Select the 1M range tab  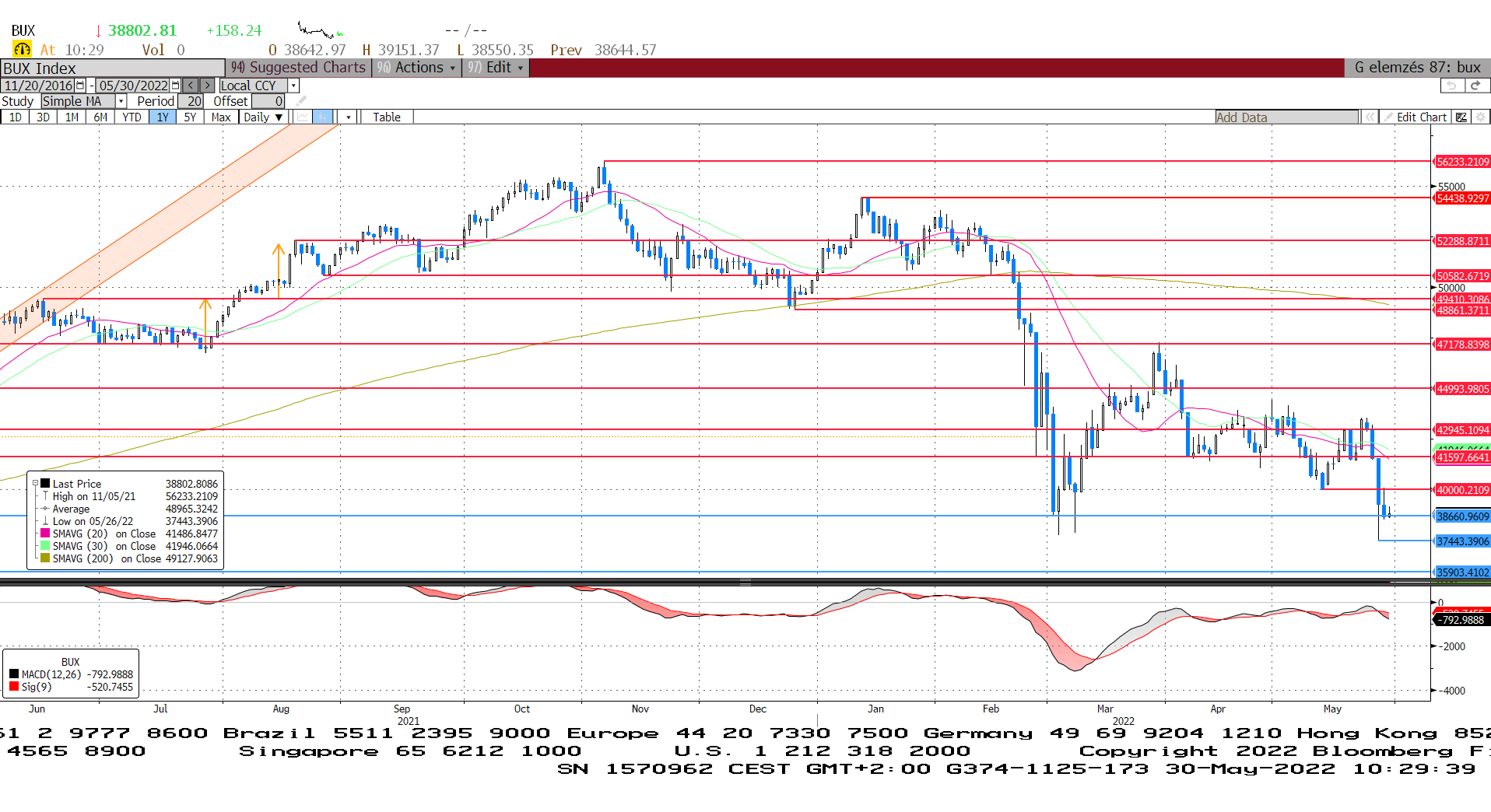tap(72, 117)
